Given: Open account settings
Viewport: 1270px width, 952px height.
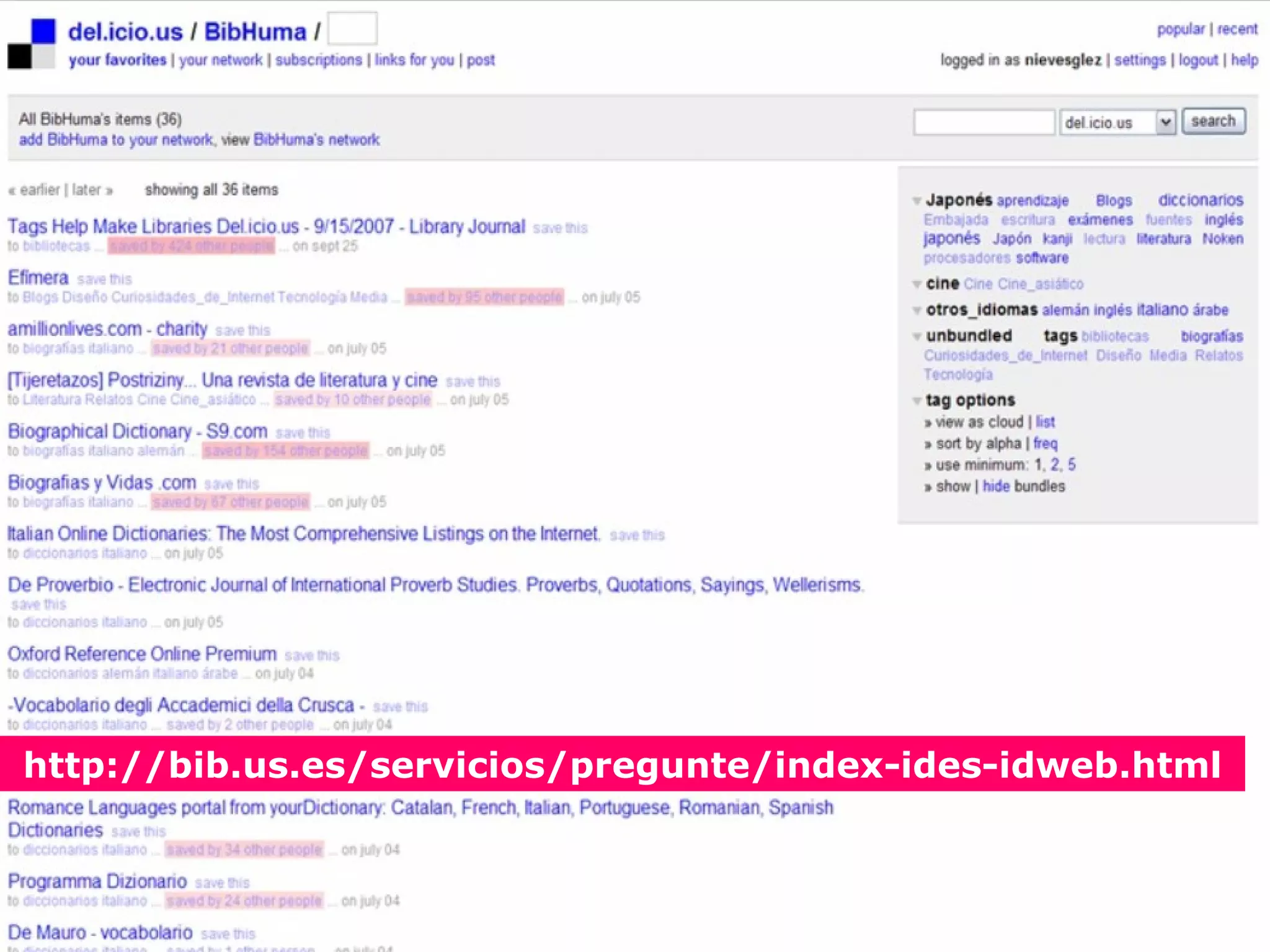Looking at the screenshot, I should [x=1140, y=60].
